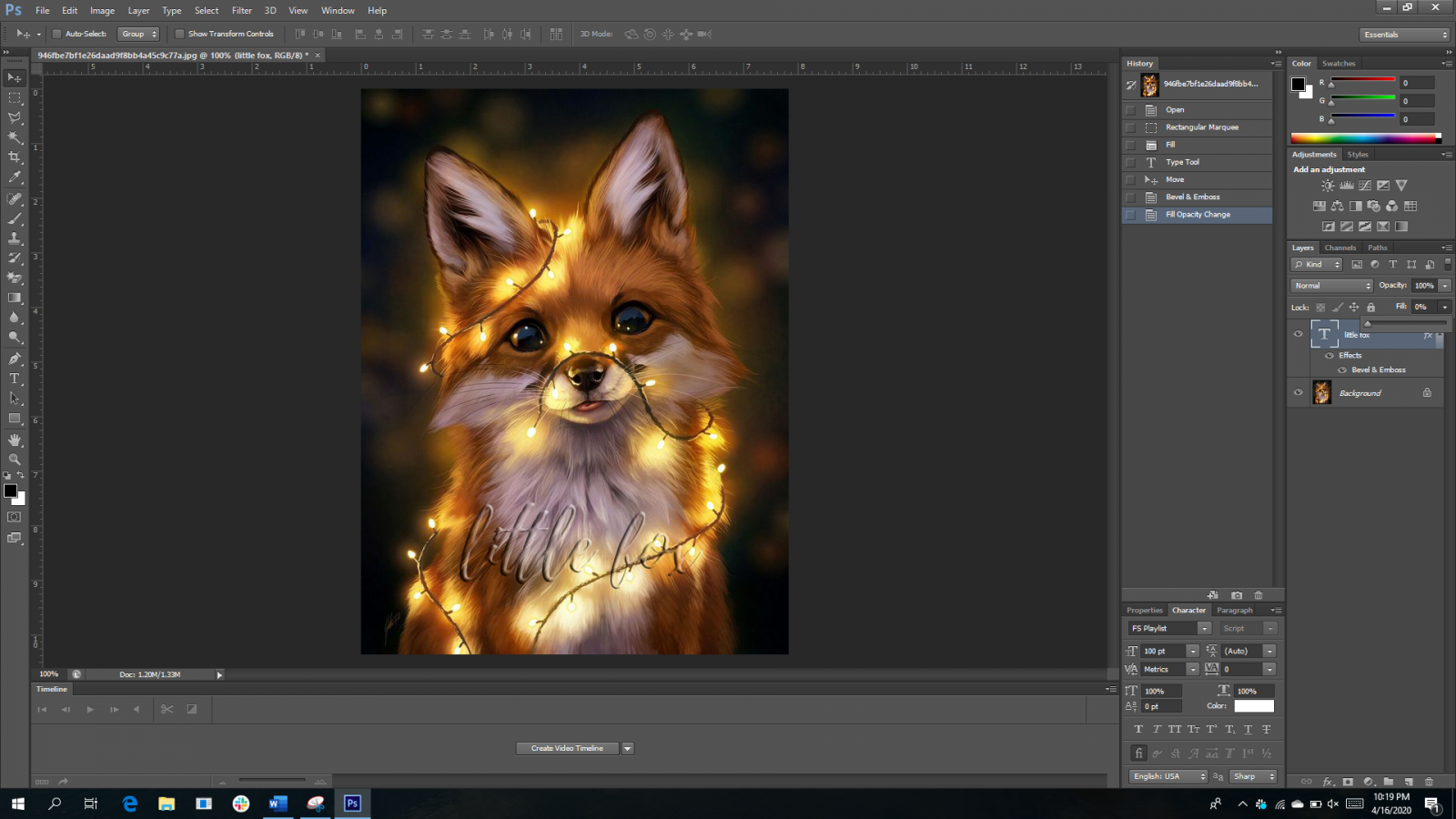Select the Horizontal Type tool
Viewport: 1456px width, 819px height.
point(15,379)
